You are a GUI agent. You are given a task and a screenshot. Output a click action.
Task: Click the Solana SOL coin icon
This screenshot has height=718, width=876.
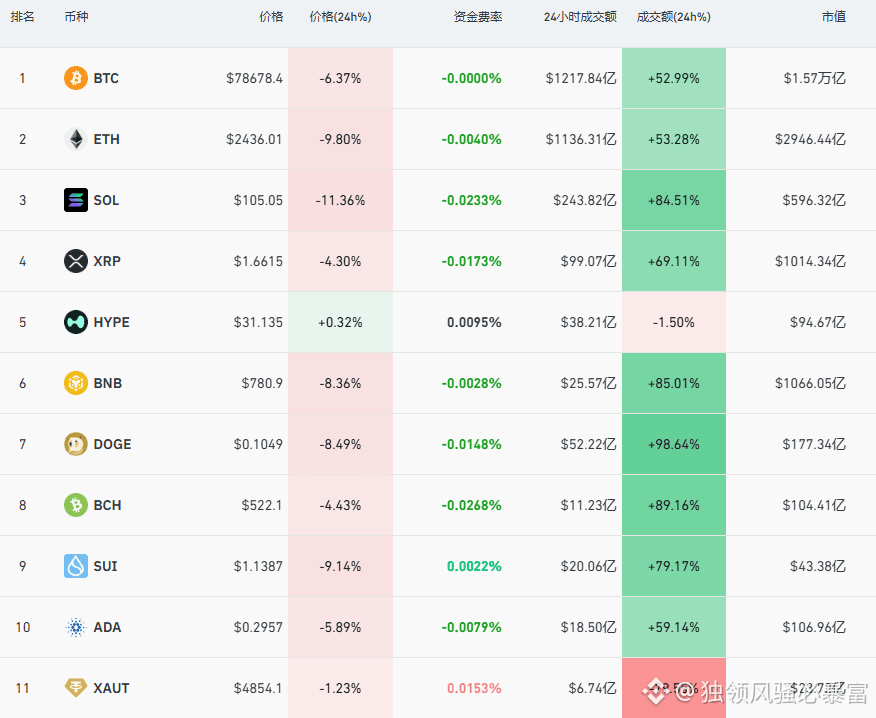[76, 200]
